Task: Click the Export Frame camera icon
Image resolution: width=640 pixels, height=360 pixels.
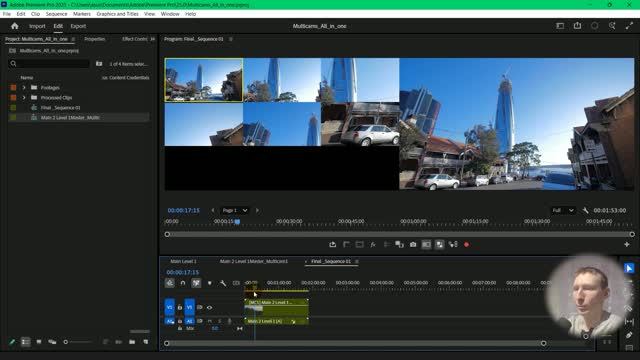Action: click(413, 244)
